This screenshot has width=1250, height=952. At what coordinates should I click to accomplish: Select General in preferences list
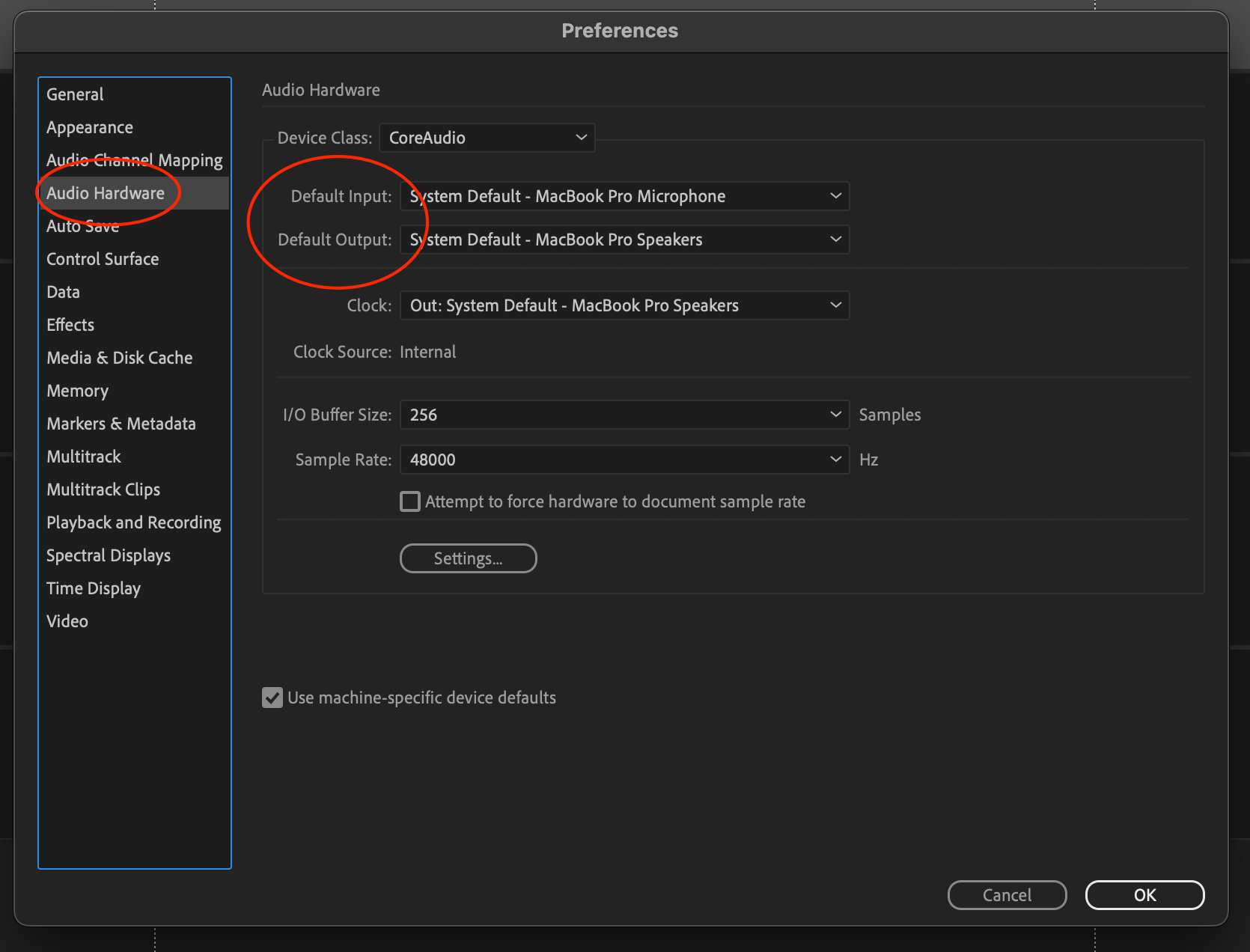pyautogui.click(x=75, y=94)
